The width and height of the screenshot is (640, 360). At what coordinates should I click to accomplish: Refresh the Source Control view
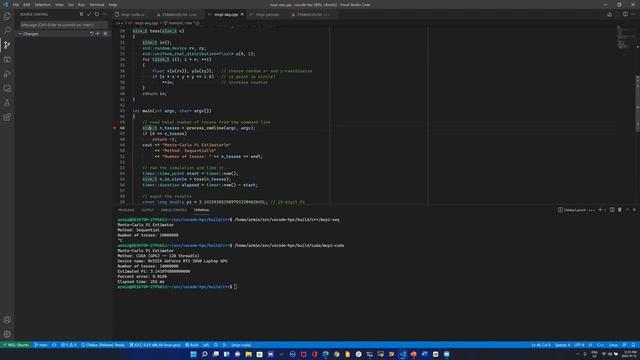coord(97,14)
